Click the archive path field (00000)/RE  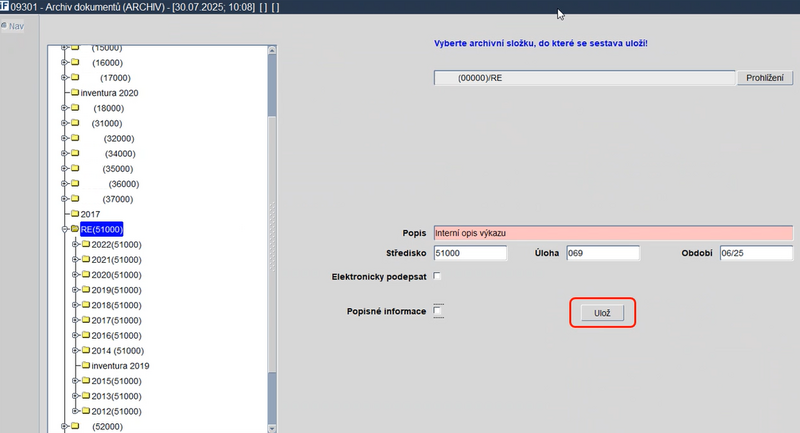(x=585, y=78)
